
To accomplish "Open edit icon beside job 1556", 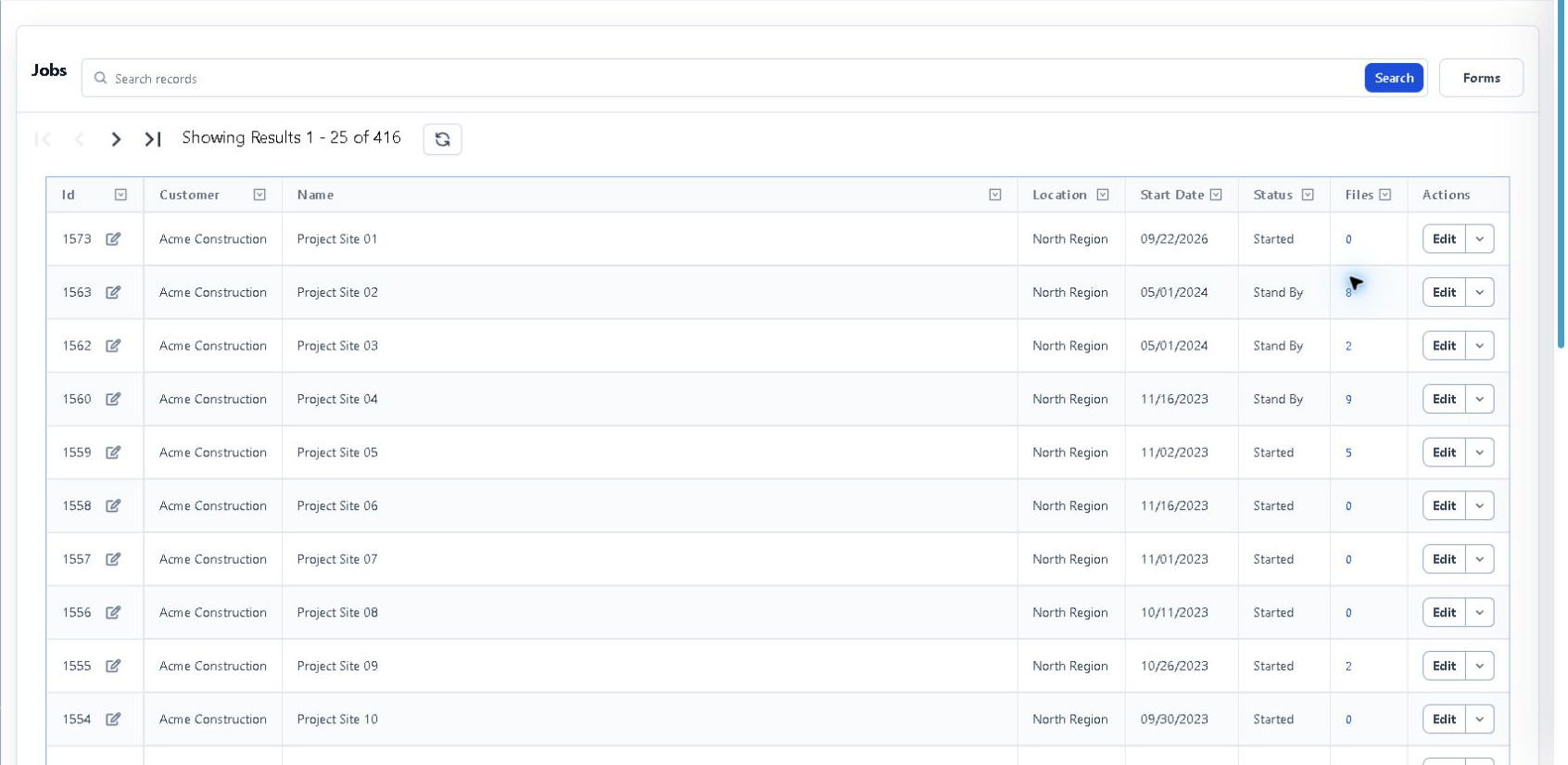I will [x=113, y=612].
